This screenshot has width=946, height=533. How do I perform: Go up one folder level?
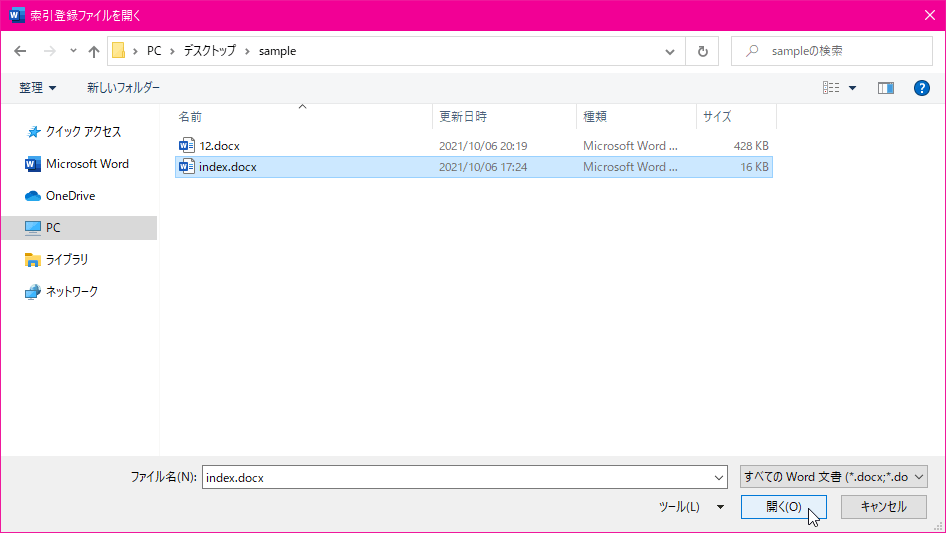tap(94, 51)
